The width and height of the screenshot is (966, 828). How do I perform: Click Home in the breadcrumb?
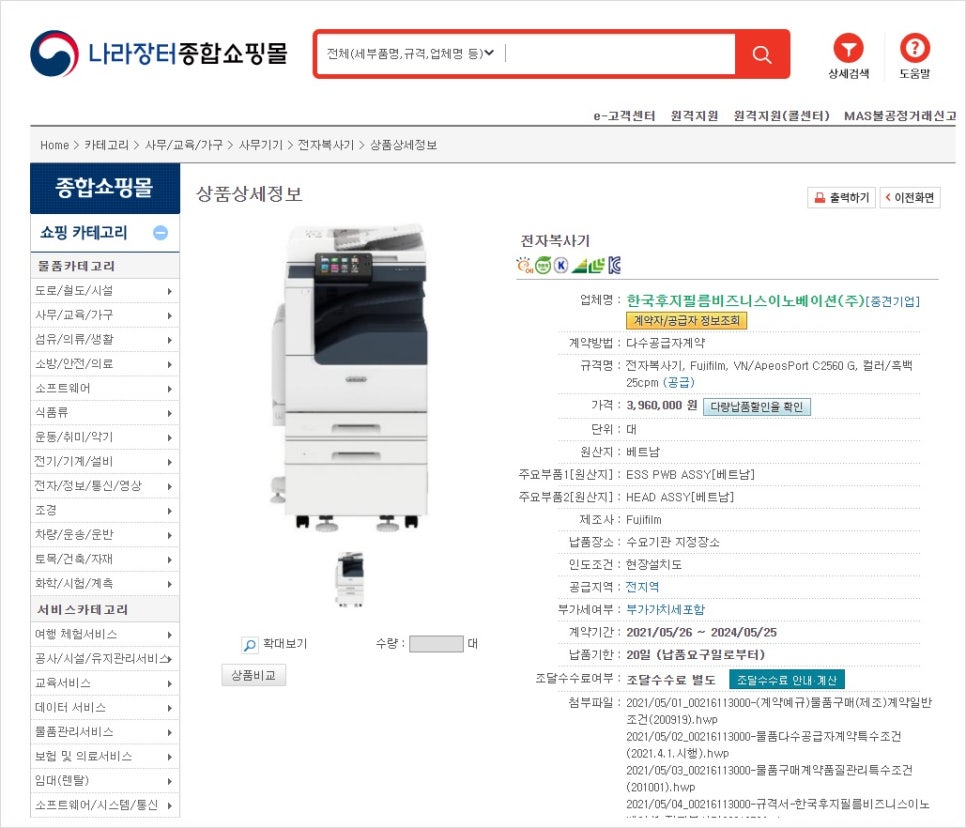[x=54, y=145]
